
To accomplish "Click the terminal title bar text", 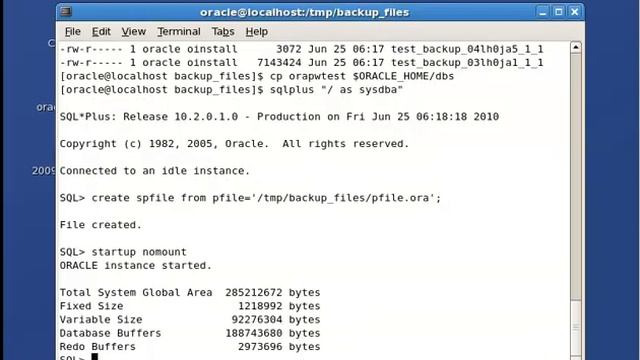I will click(304, 12).
